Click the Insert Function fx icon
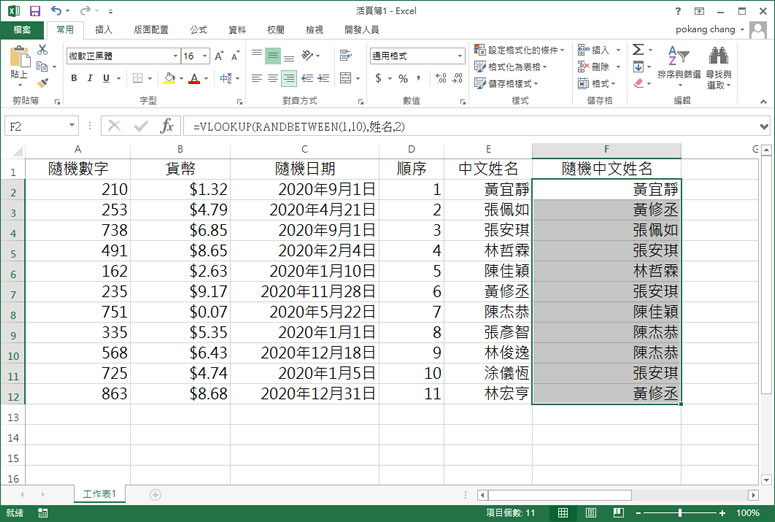Viewport: 775px width, 522px height. pos(167,126)
